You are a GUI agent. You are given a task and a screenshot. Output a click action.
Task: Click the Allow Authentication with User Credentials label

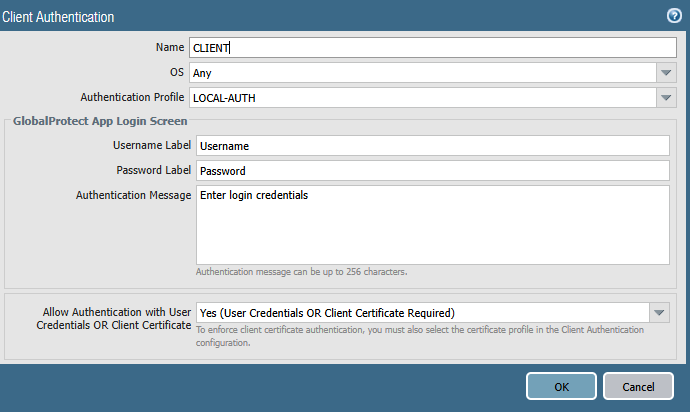(114, 318)
